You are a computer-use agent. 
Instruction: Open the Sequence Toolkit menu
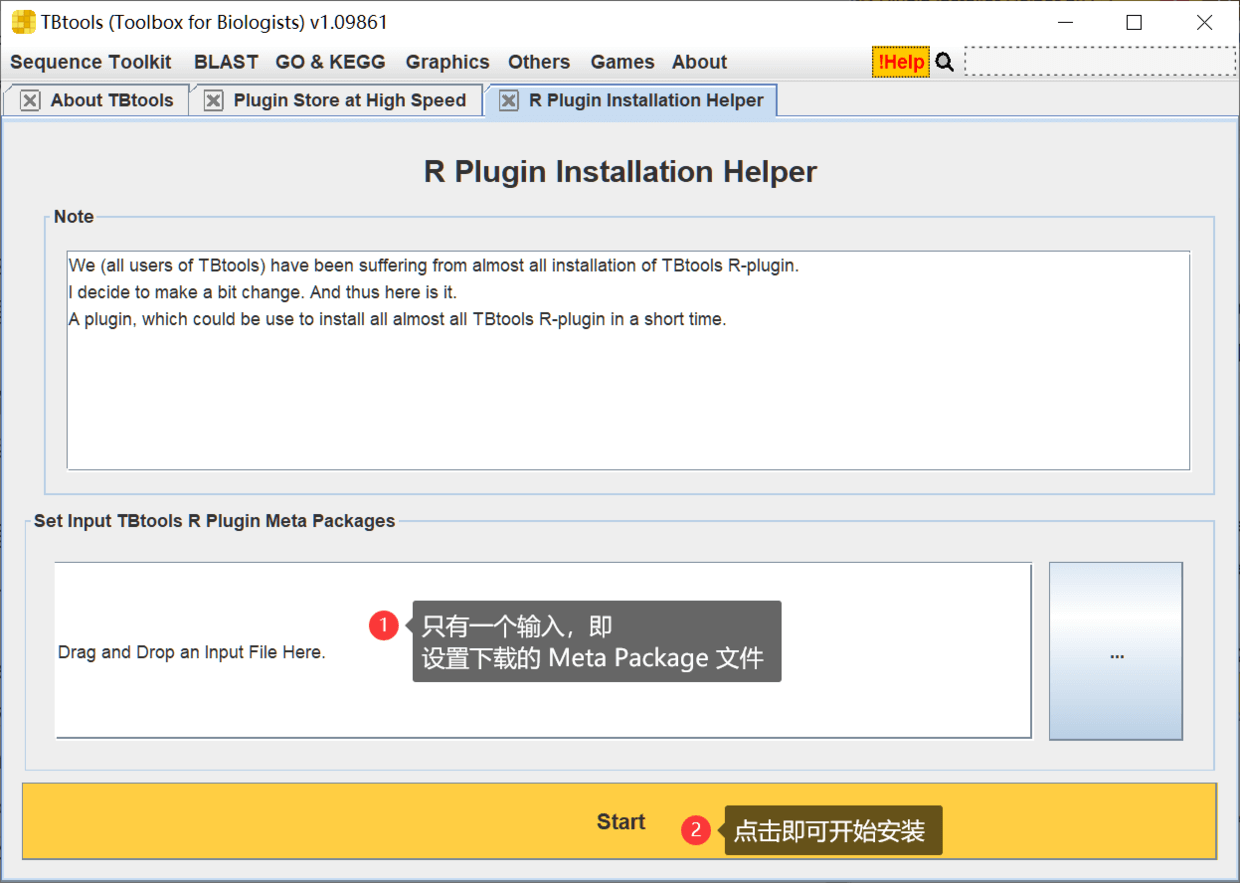pyautogui.click(x=91, y=62)
